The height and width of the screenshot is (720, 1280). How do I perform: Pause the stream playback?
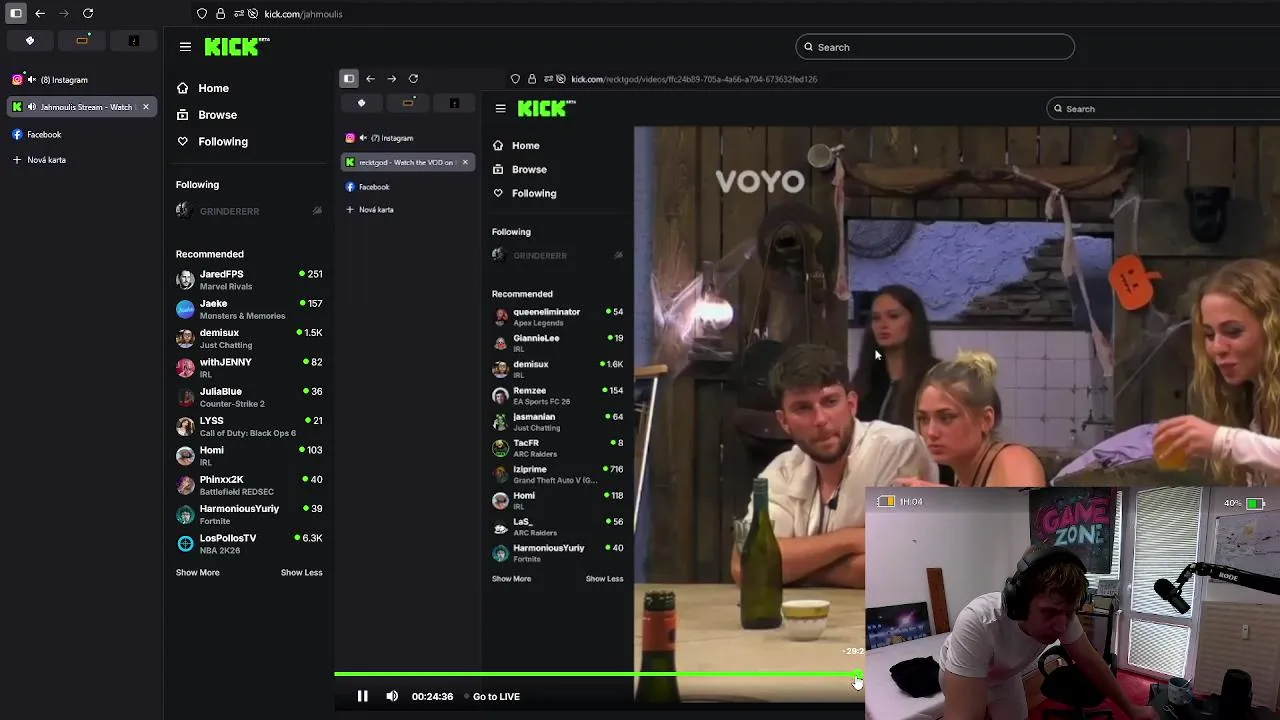pos(363,696)
